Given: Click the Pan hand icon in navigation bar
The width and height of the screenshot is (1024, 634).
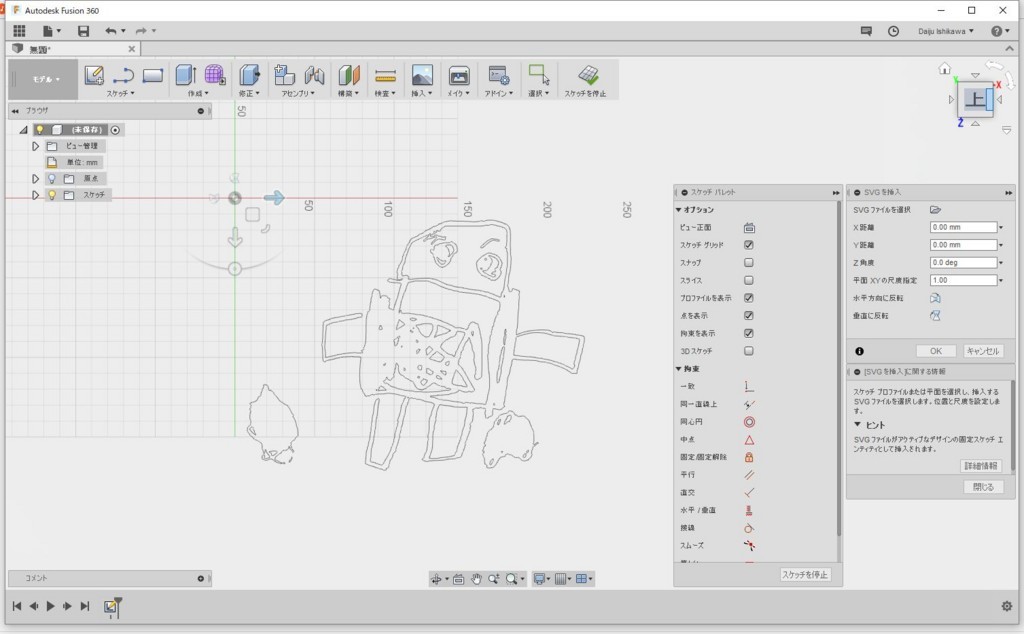Looking at the screenshot, I should click(x=476, y=579).
